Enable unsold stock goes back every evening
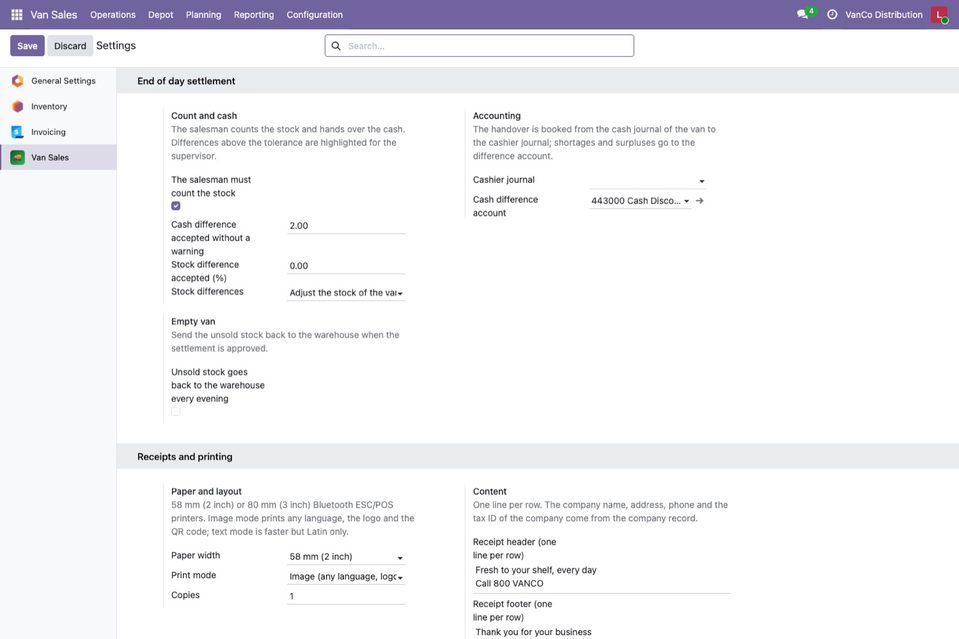The height and width of the screenshot is (639, 959). point(176,412)
